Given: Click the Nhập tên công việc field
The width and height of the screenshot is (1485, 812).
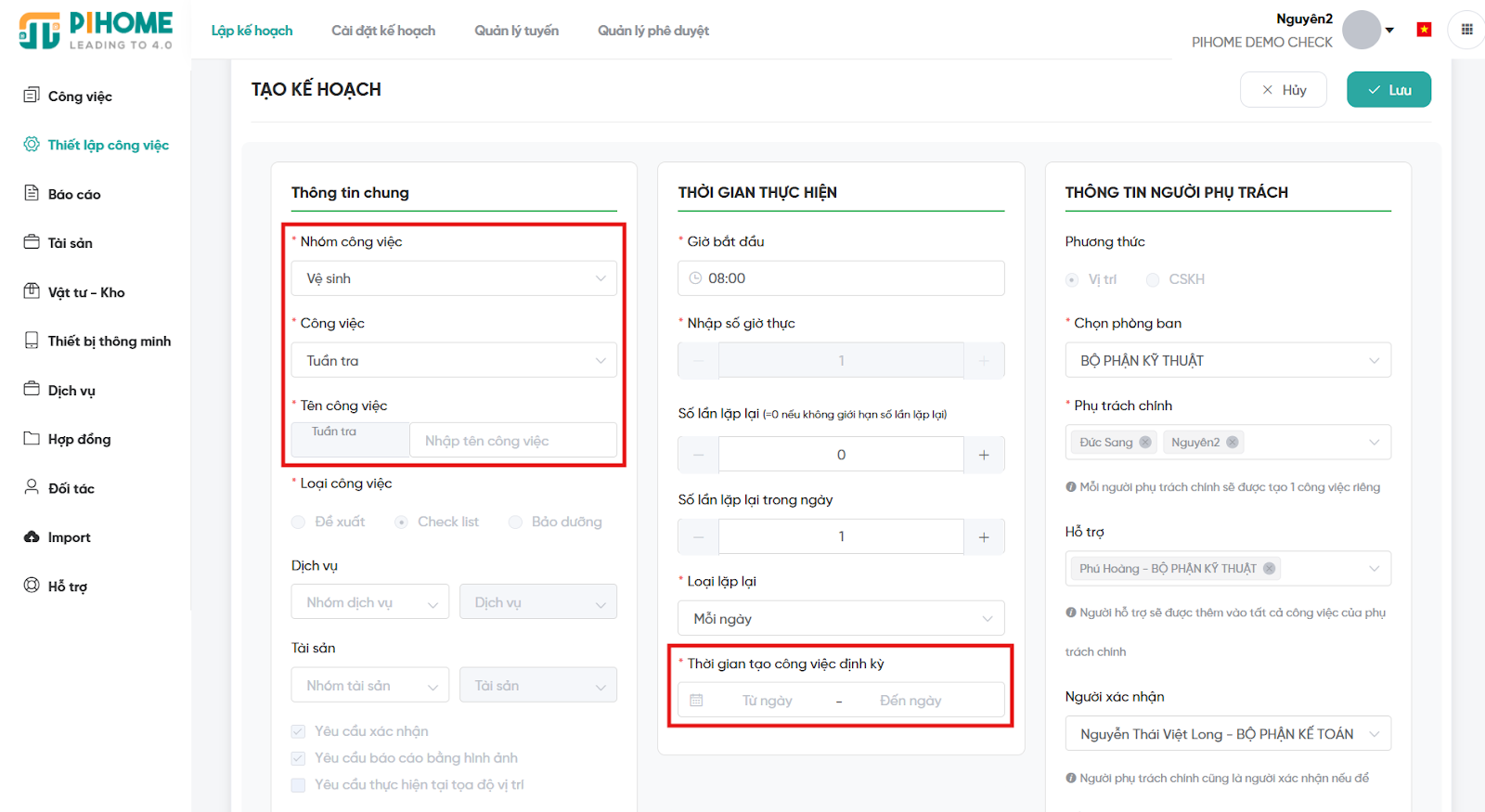Looking at the screenshot, I should [x=512, y=441].
